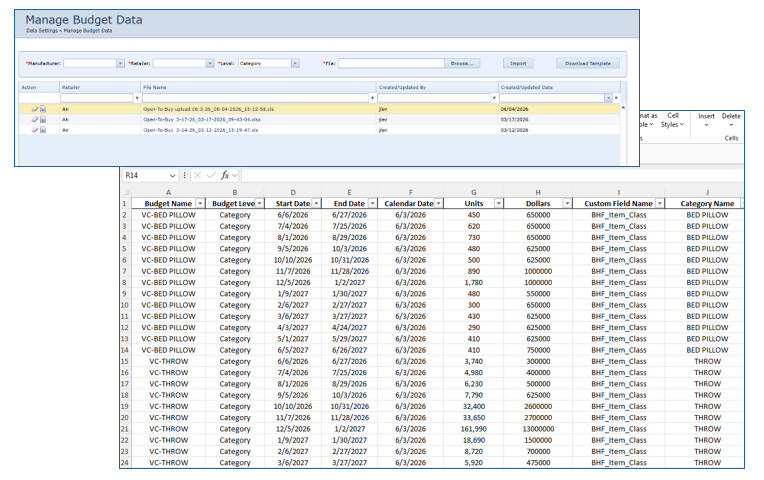Cancel entry with X icon in Excel formula bar

pos(197,175)
